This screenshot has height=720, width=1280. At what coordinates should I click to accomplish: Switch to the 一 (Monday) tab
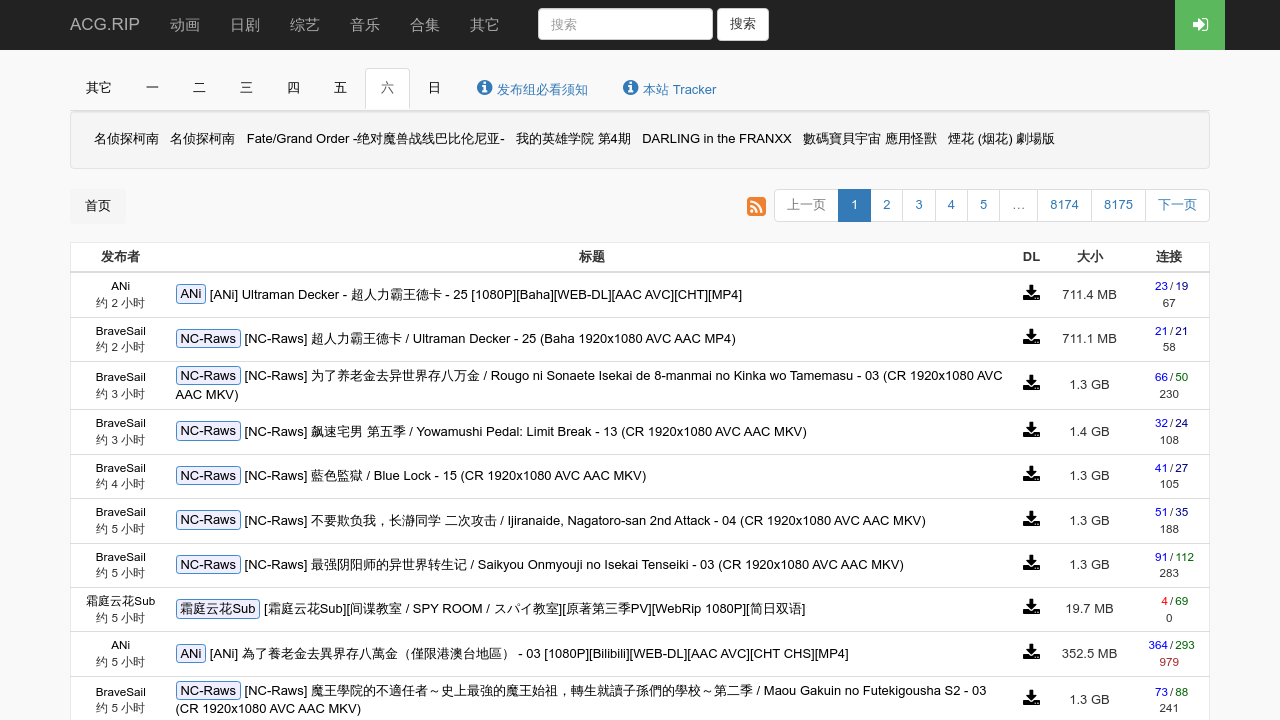coord(152,88)
